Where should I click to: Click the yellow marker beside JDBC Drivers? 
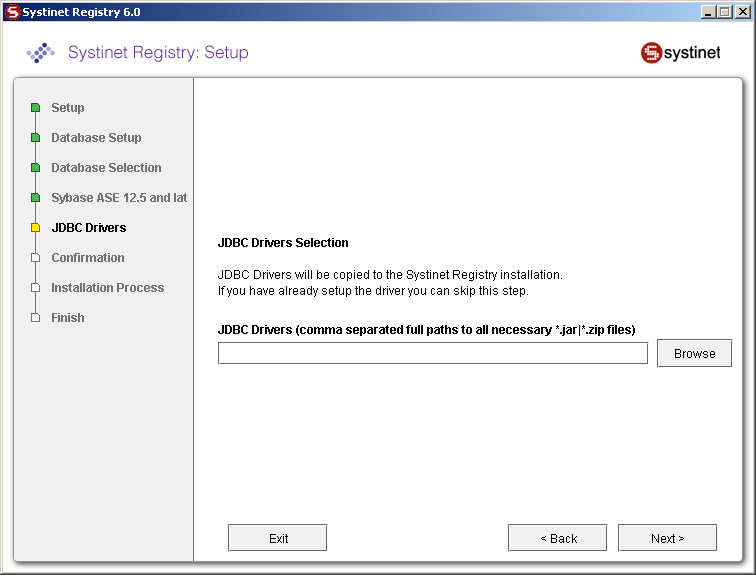pyautogui.click(x=35, y=227)
